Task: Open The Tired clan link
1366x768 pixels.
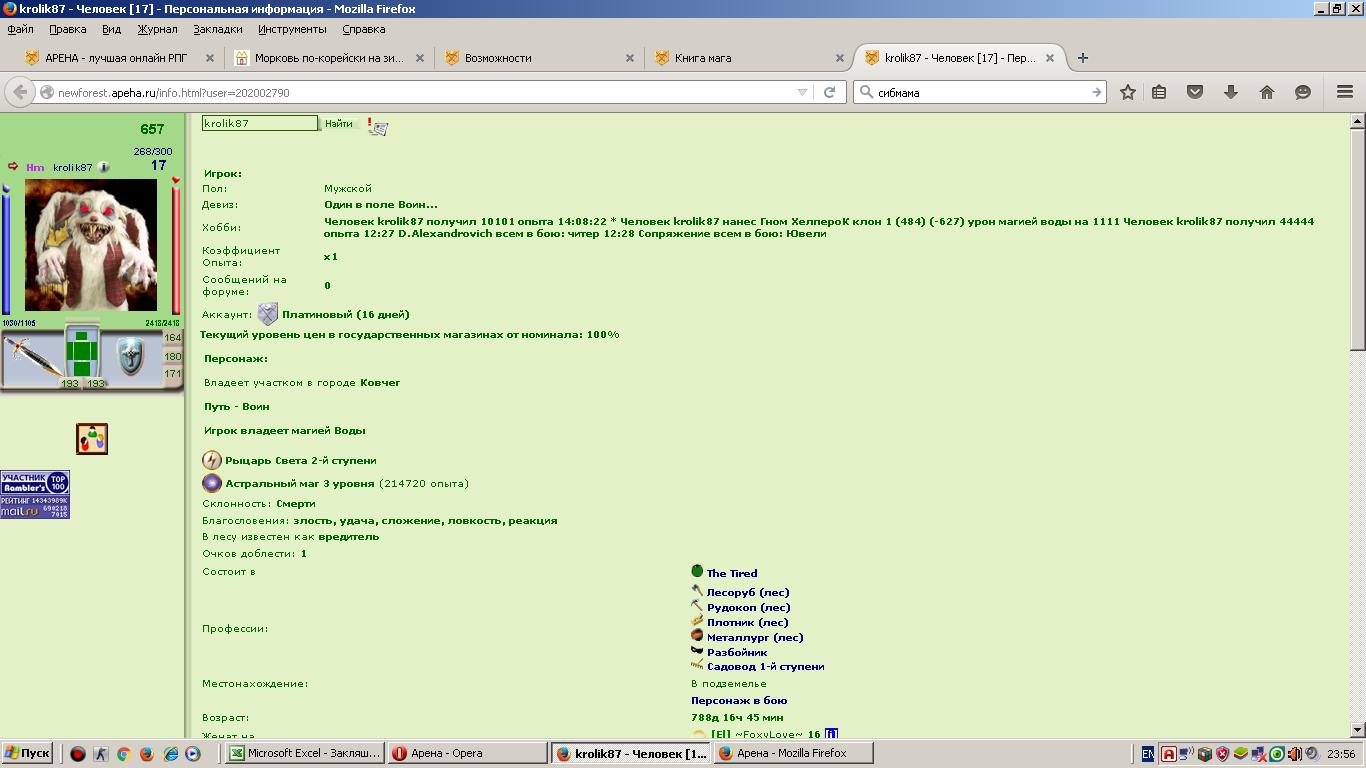Action: click(x=731, y=573)
